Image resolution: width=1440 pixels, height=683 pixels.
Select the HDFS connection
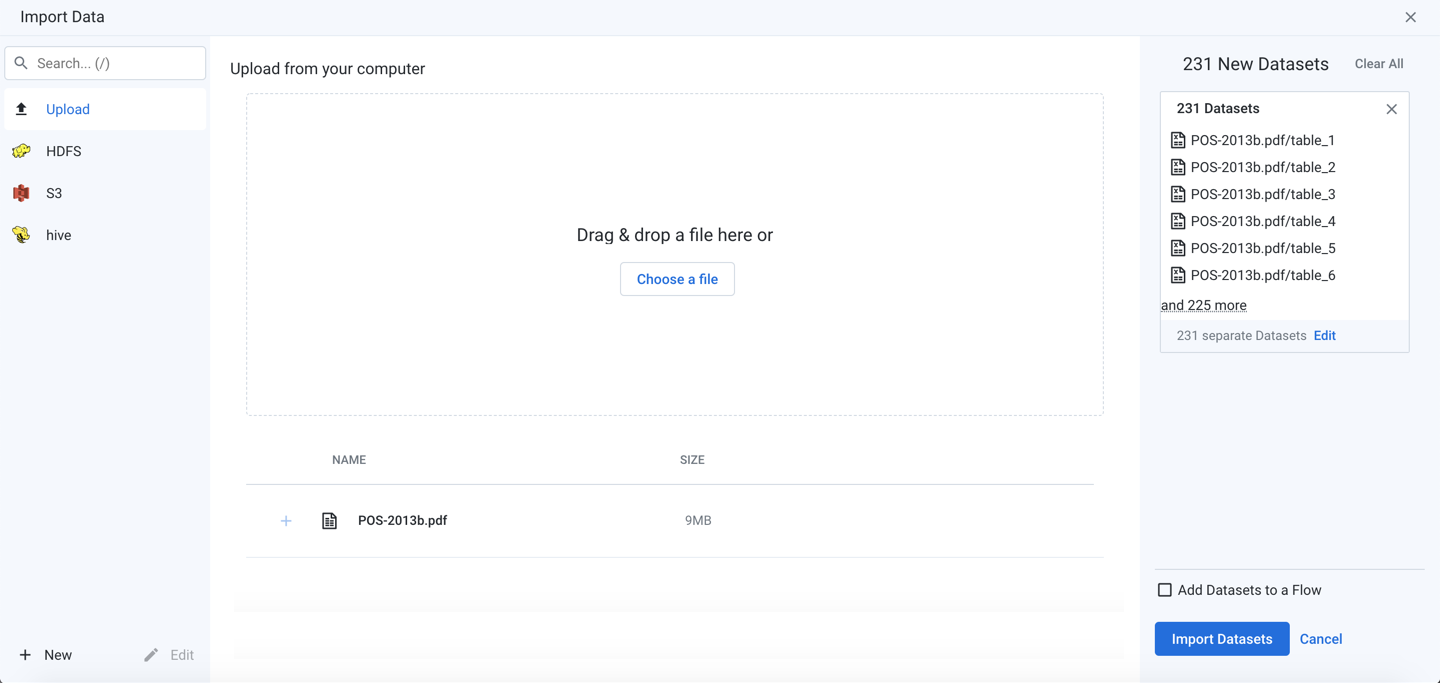tap(64, 151)
